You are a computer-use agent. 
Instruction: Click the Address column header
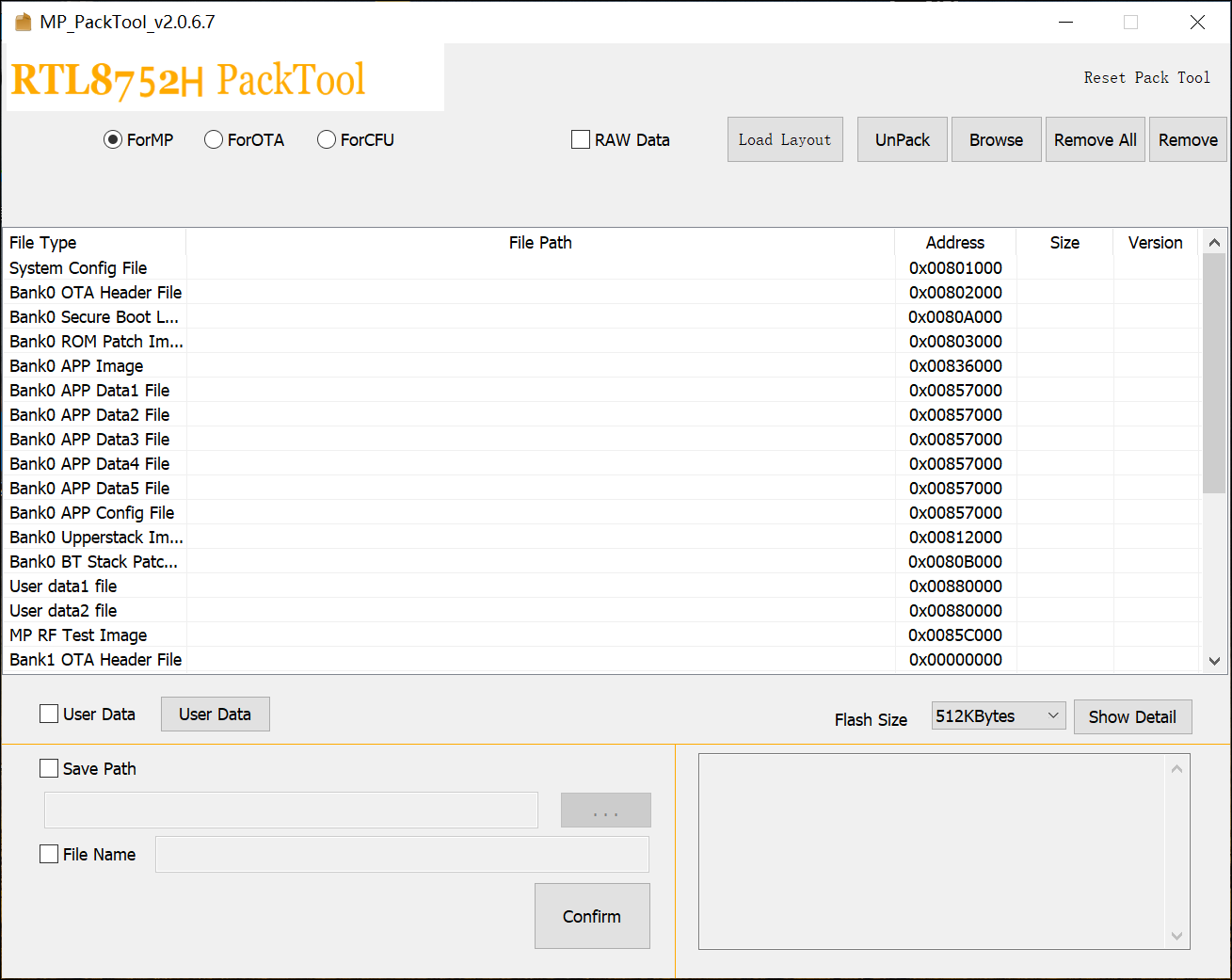pyautogui.click(x=955, y=242)
